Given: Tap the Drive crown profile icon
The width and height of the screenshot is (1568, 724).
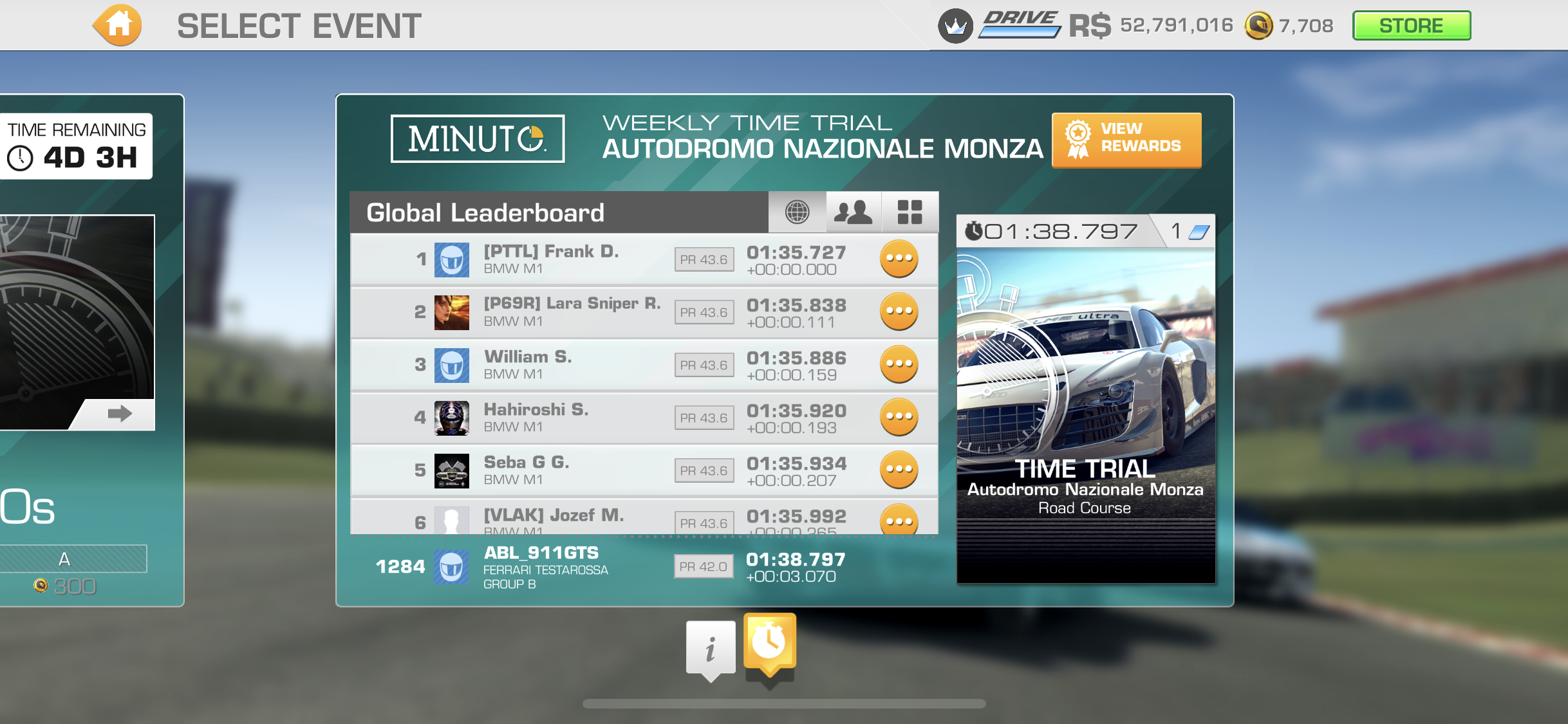Looking at the screenshot, I should point(956,26).
